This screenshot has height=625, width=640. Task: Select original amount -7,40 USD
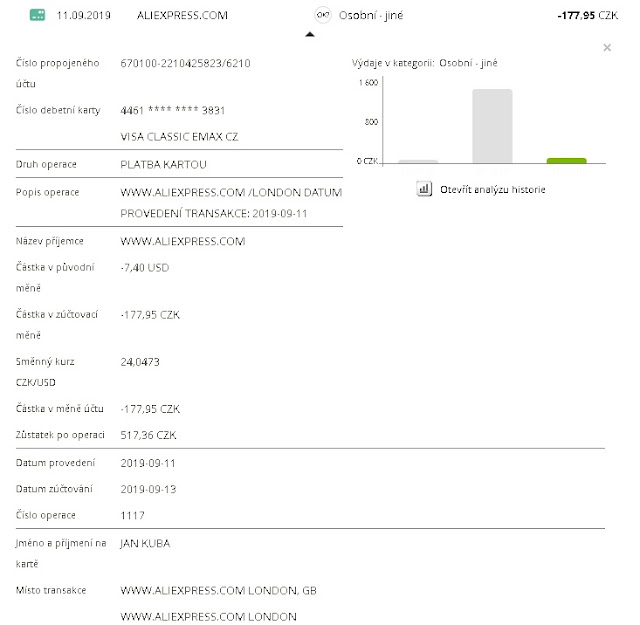pos(144,268)
